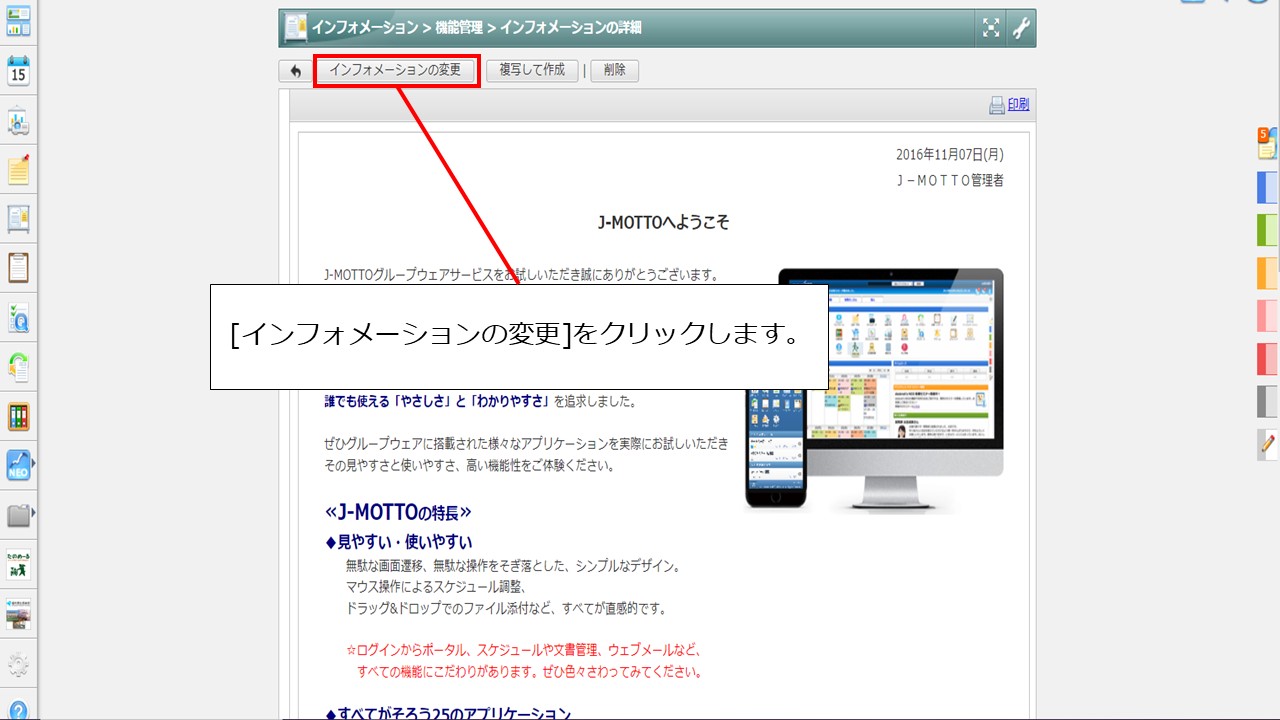Screen dimensions: 1280x720
Task: Click the breadcrumb インフォメーション > 機能管理 > インフォメーションの詳細
Action: [477, 28]
